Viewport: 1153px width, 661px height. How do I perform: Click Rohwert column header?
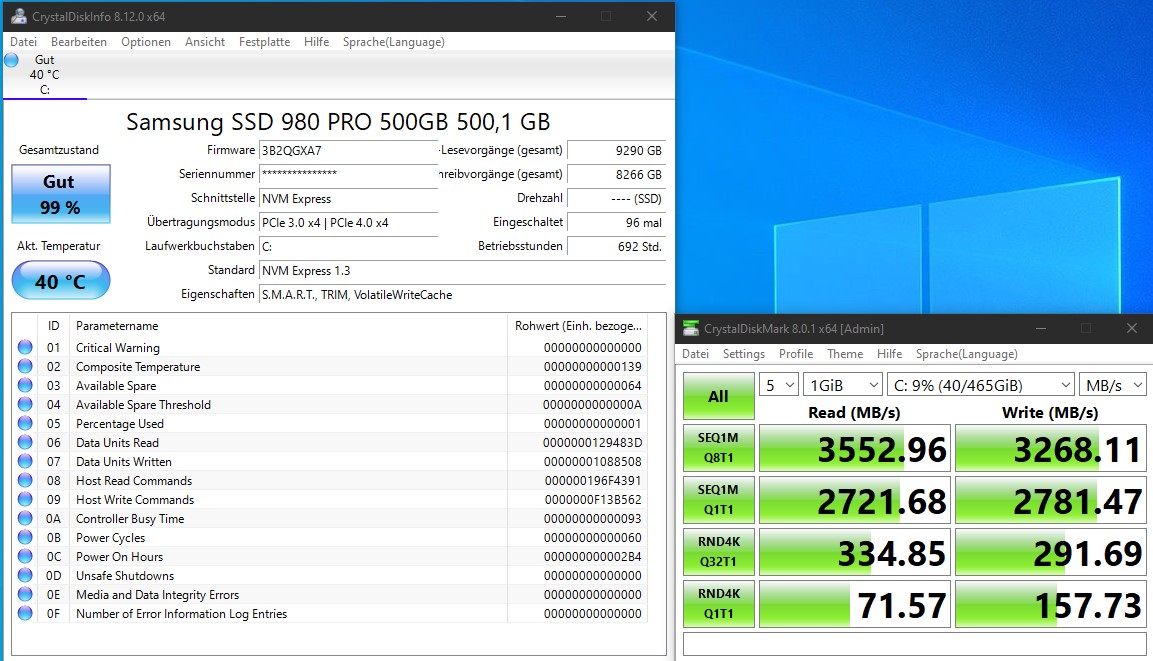[578, 326]
